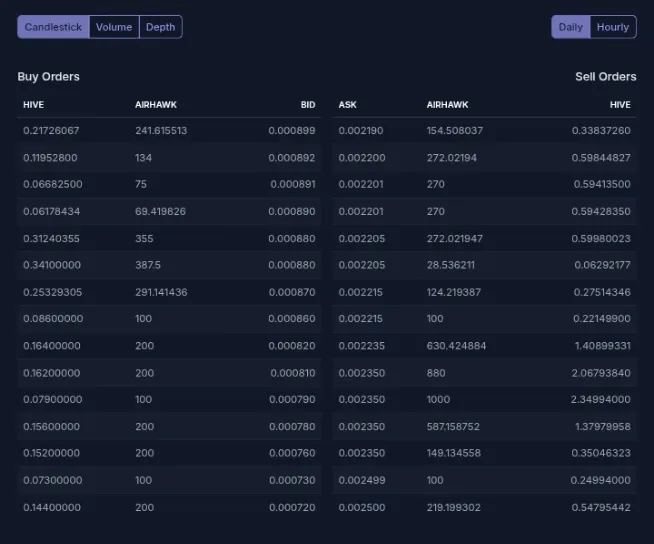Show the Depth chart tab
Screen dimensions: 654x544
pyautogui.click(x=161, y=27)
